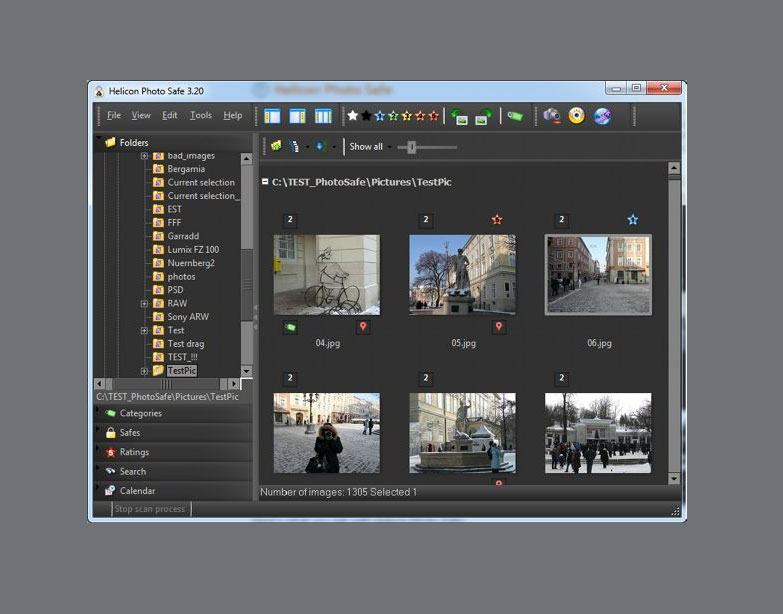Click the grouping list icon

pos(295,146)
